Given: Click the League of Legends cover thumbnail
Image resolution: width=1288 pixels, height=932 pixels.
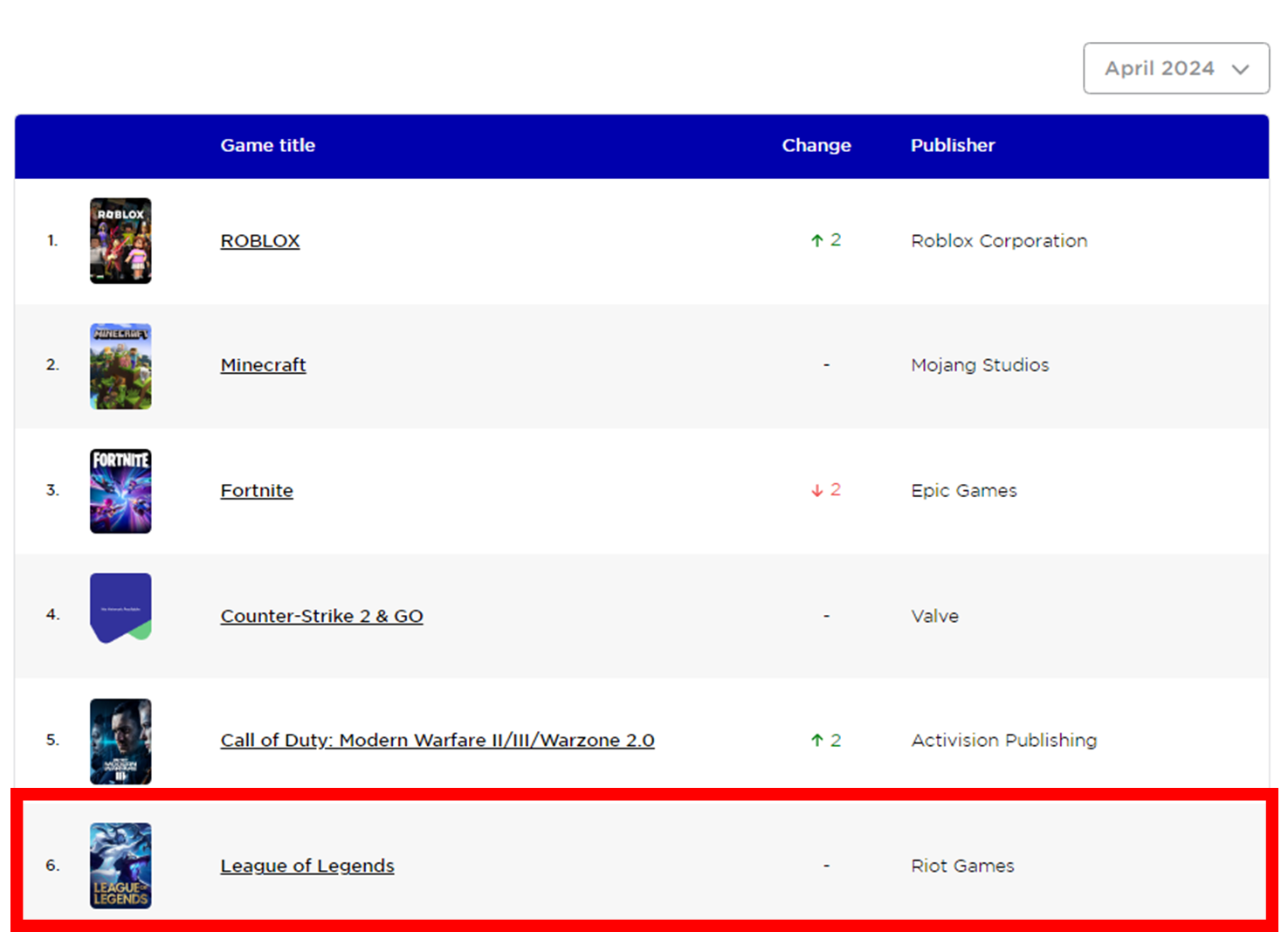Looking at the screenshot, I should (x=121, y=866).
